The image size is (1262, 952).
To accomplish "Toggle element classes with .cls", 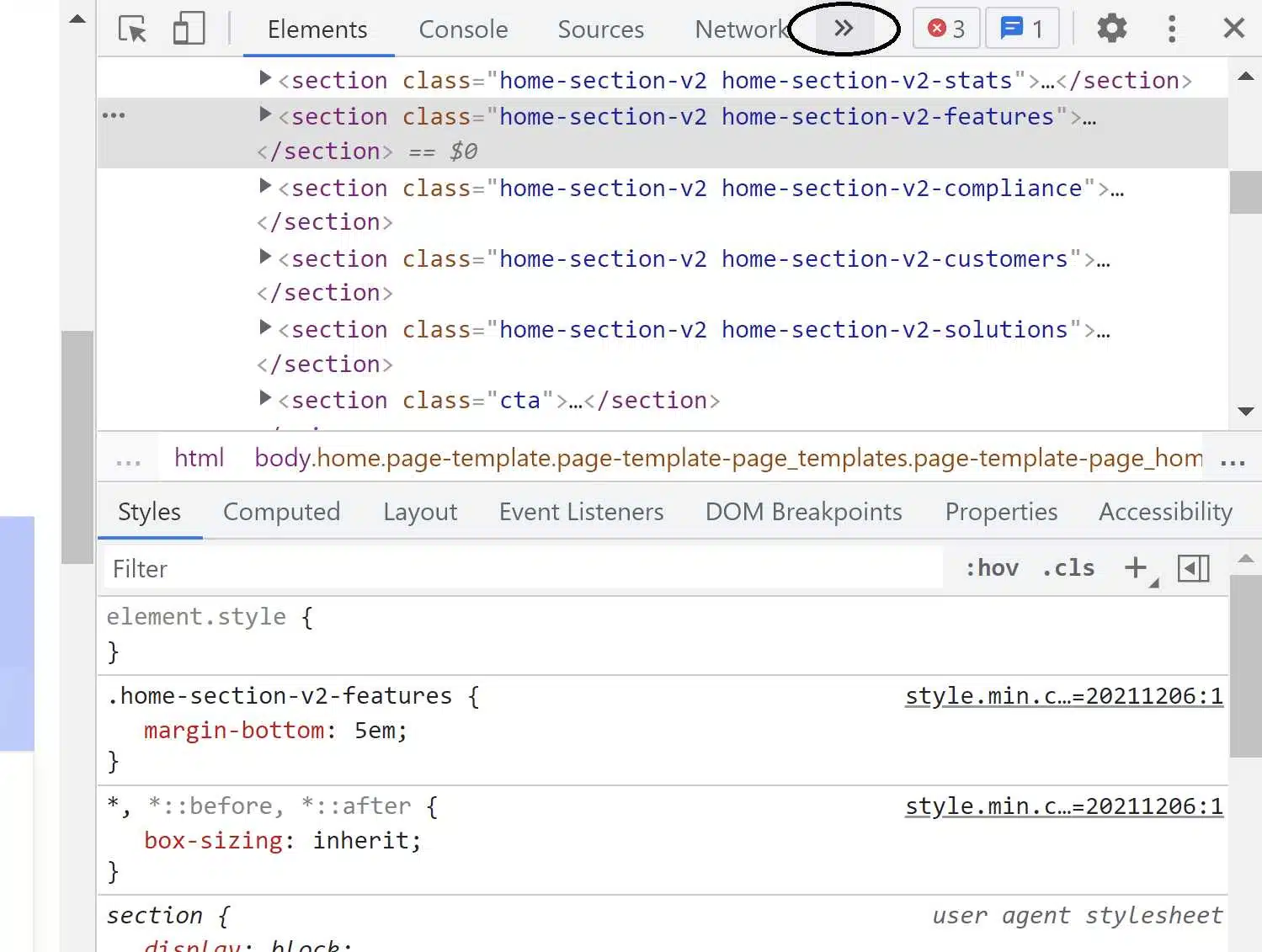I will pyautogui.click(x=1068, y=567).
